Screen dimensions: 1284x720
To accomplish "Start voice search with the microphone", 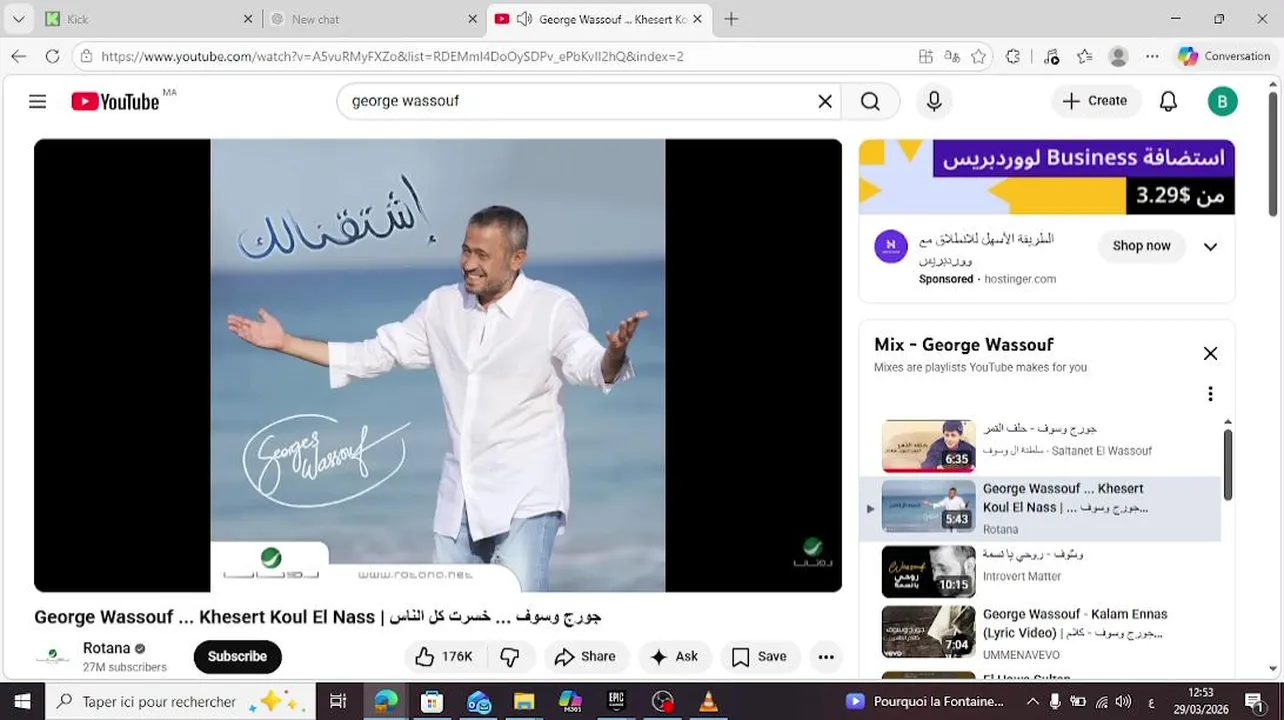I will [x=934, y=101].
